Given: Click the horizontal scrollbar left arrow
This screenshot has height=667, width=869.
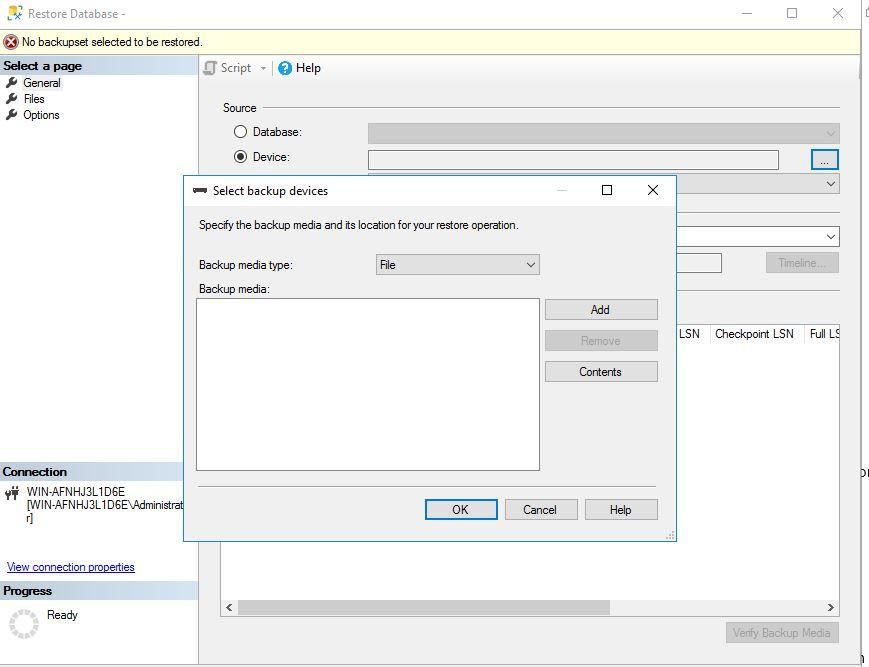Looking at the screenshot, I should [229, 608].
